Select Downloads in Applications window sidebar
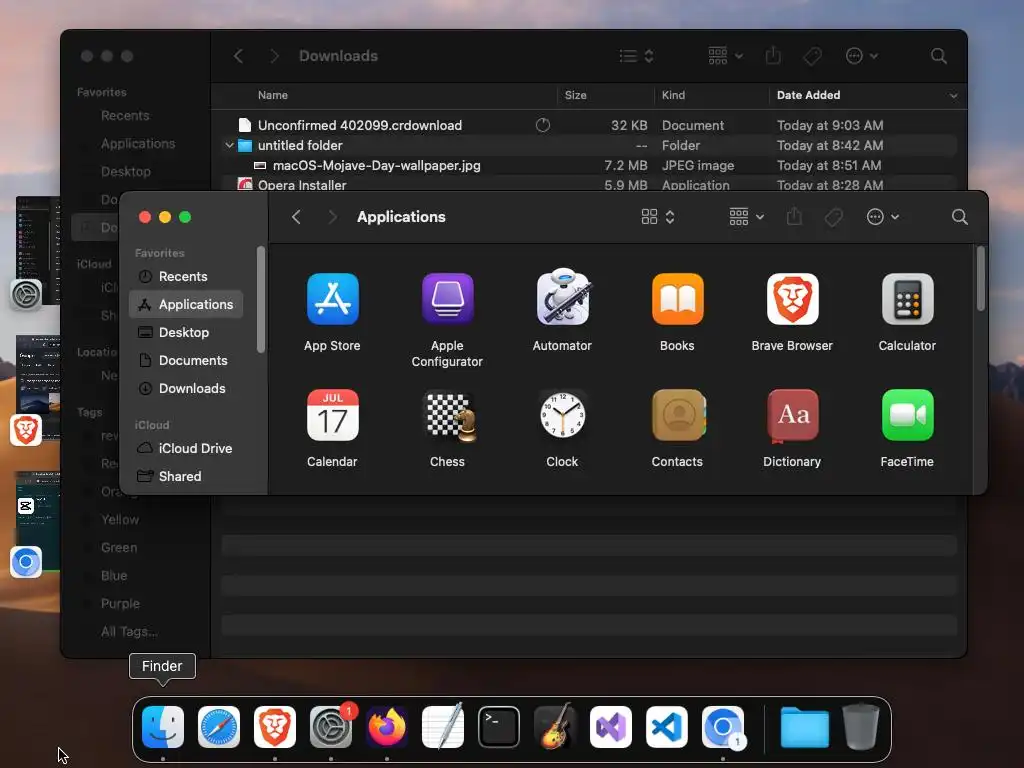1024x768 pixels. point(186,389)
